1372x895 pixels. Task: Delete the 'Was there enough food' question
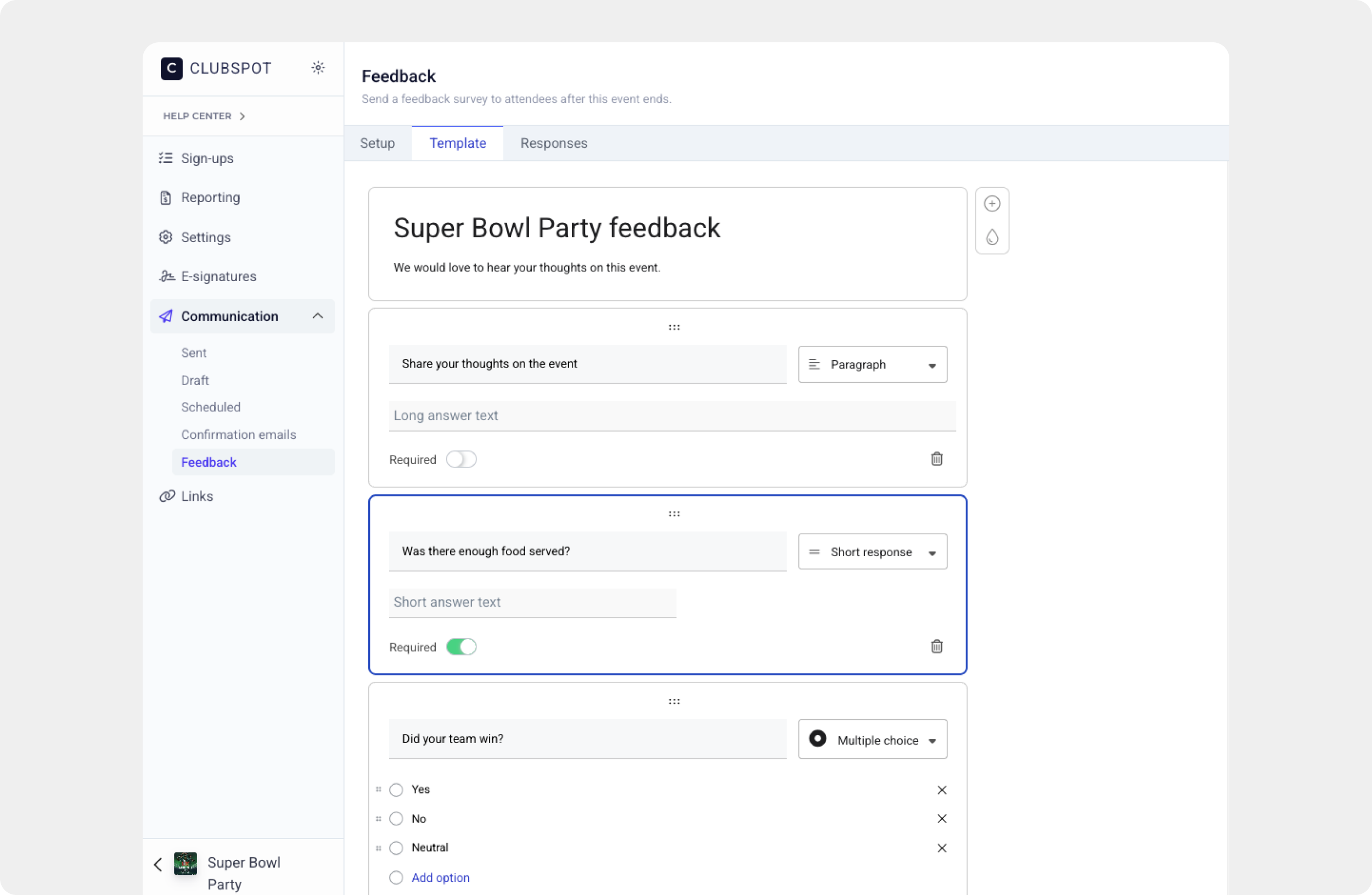[x=936, y=646]
